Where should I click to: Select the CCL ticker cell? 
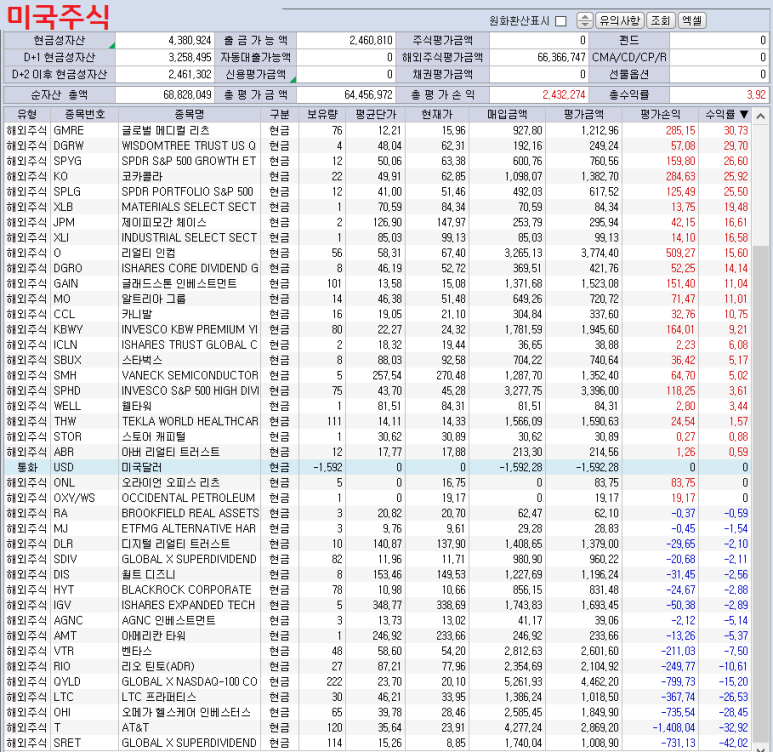pos(84,314)
